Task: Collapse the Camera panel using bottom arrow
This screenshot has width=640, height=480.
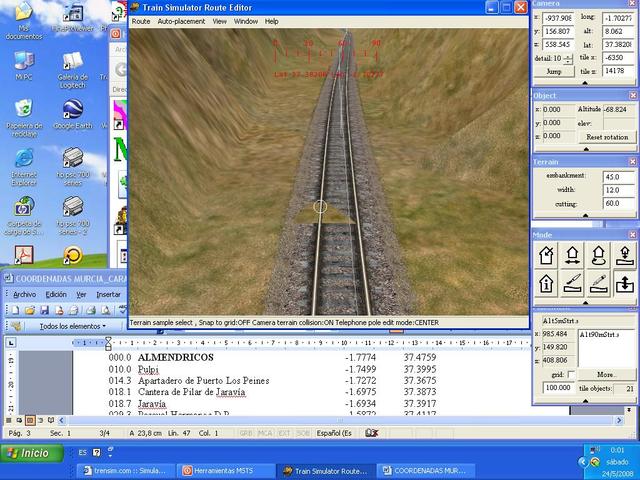Action: click(583, 82)
